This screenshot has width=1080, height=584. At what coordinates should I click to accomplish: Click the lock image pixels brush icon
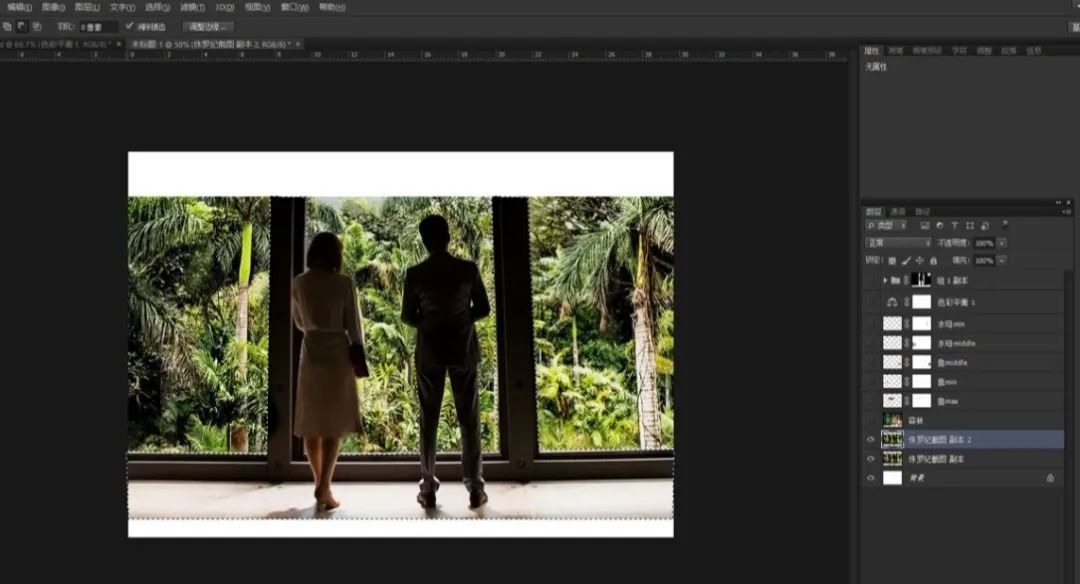click(x=906, y=261)
